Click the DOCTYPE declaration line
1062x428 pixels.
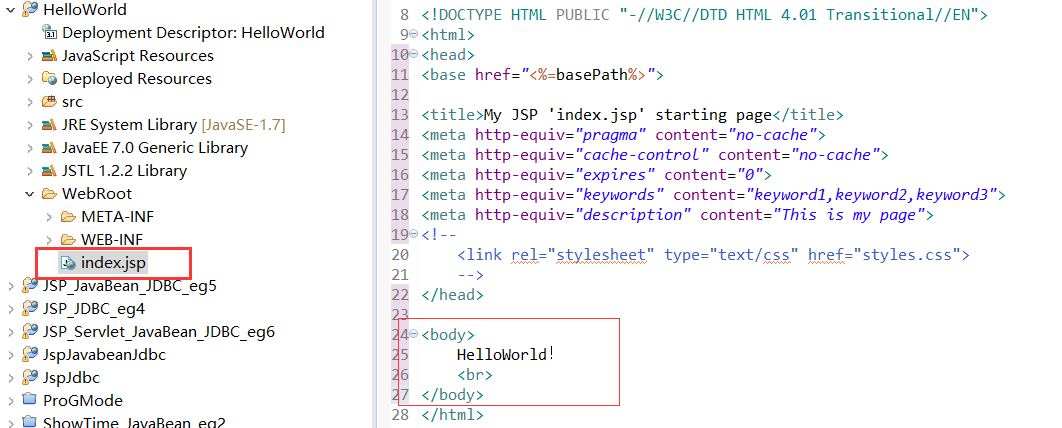[x=704, y=14]
